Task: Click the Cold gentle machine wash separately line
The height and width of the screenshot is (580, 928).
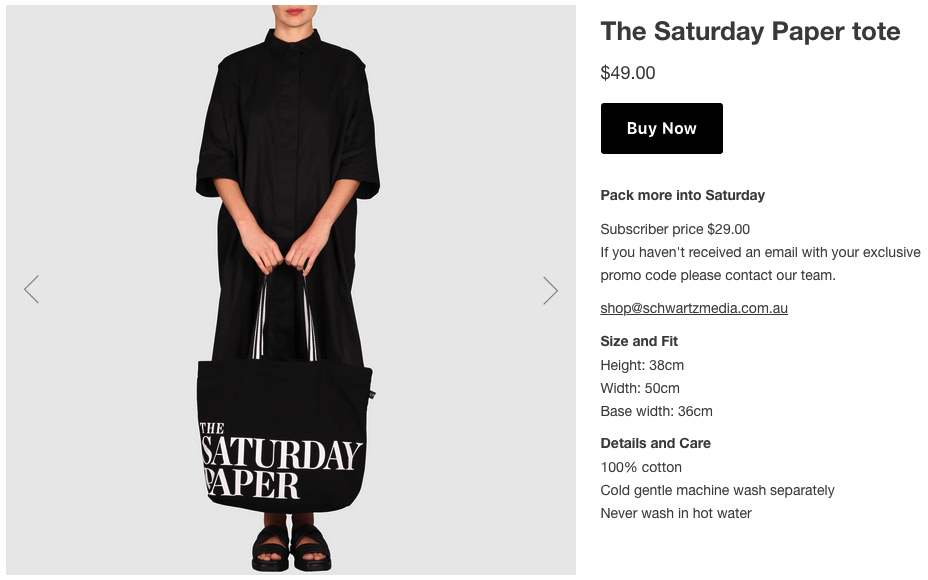Action: [x=717, y=490]
